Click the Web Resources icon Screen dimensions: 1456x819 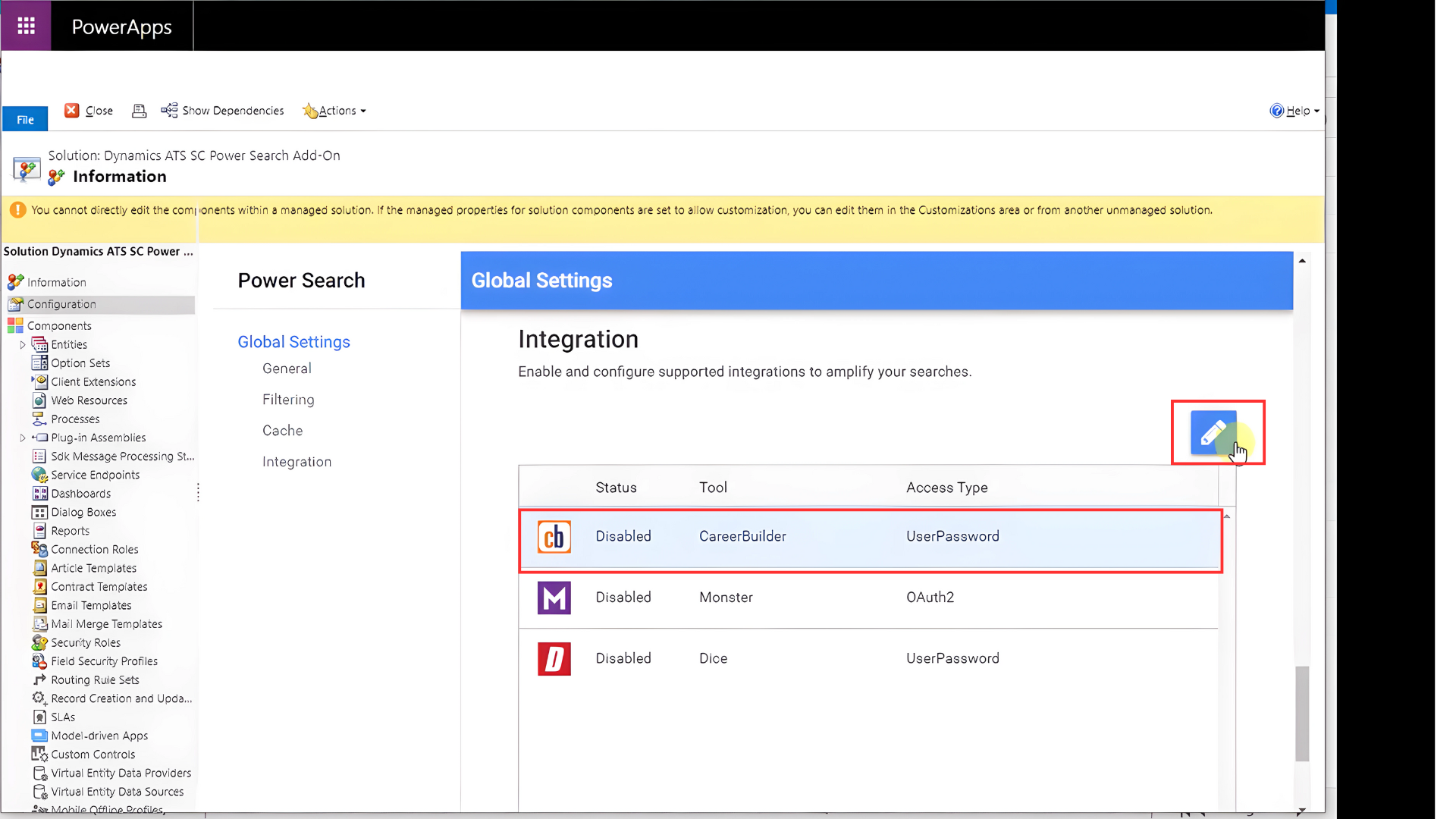coord(39,400)
